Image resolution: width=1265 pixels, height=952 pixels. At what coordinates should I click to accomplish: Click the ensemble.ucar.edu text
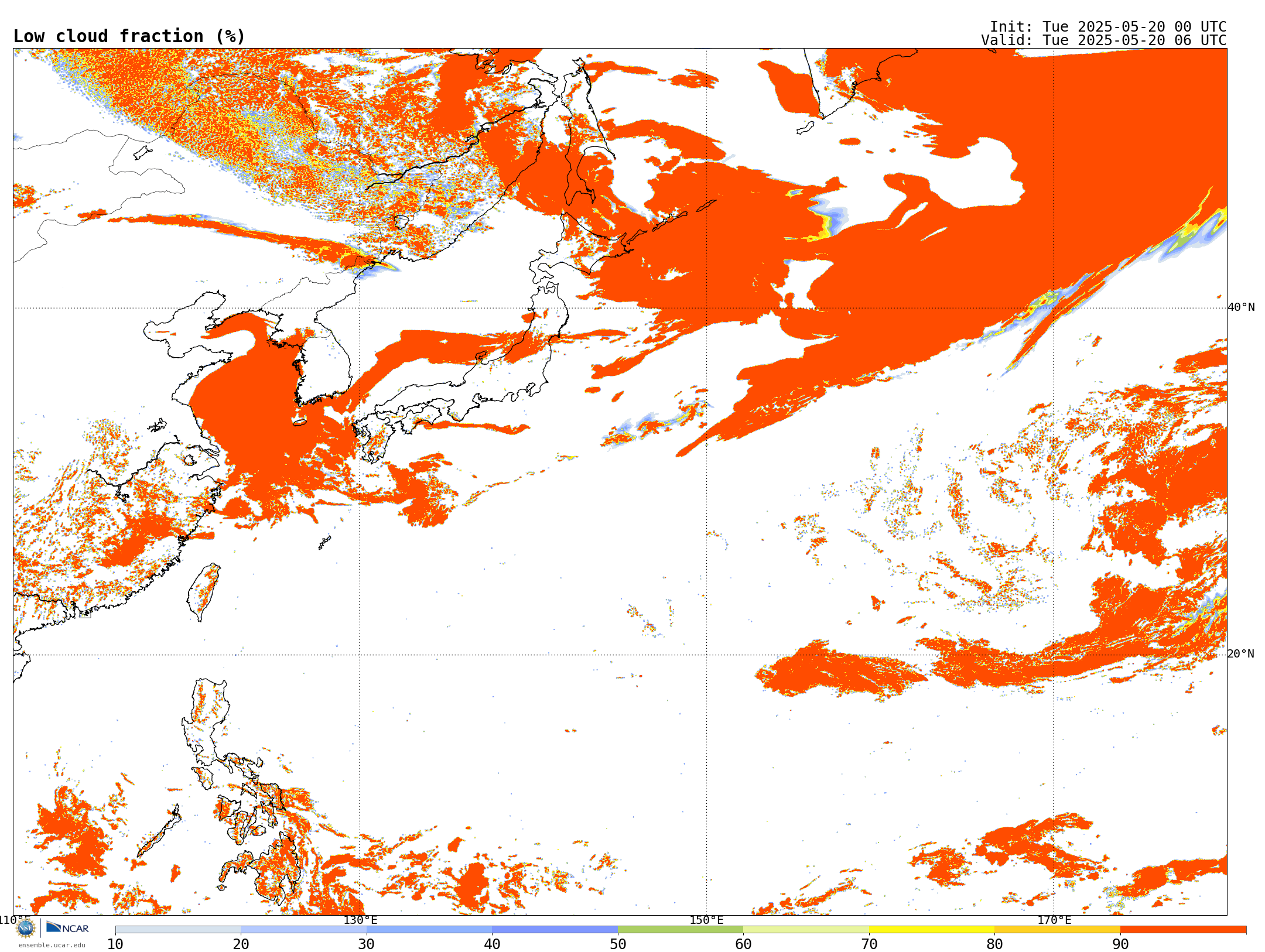point(52,945)
